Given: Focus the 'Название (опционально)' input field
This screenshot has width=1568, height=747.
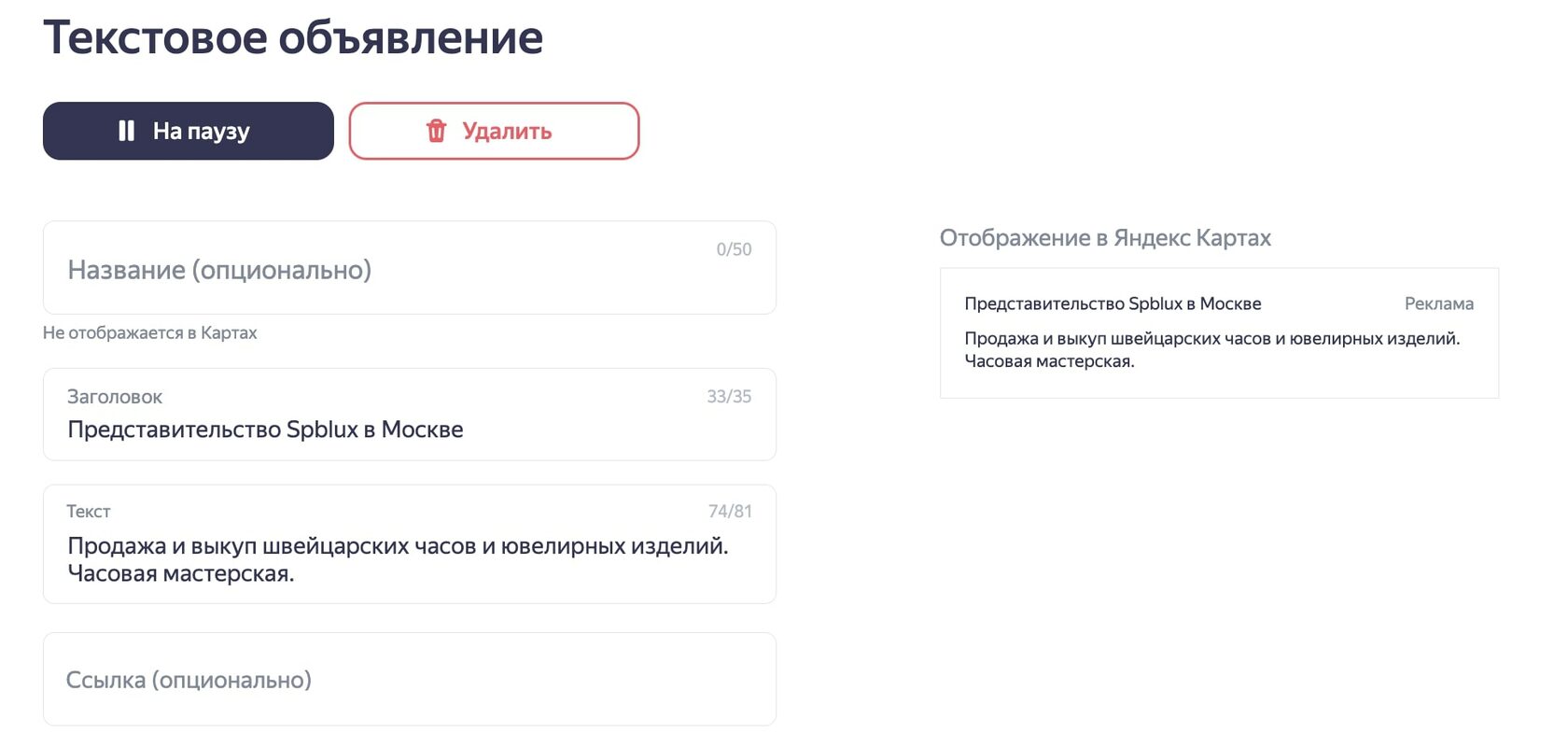Looking at the screenshot, I should 410,268.
